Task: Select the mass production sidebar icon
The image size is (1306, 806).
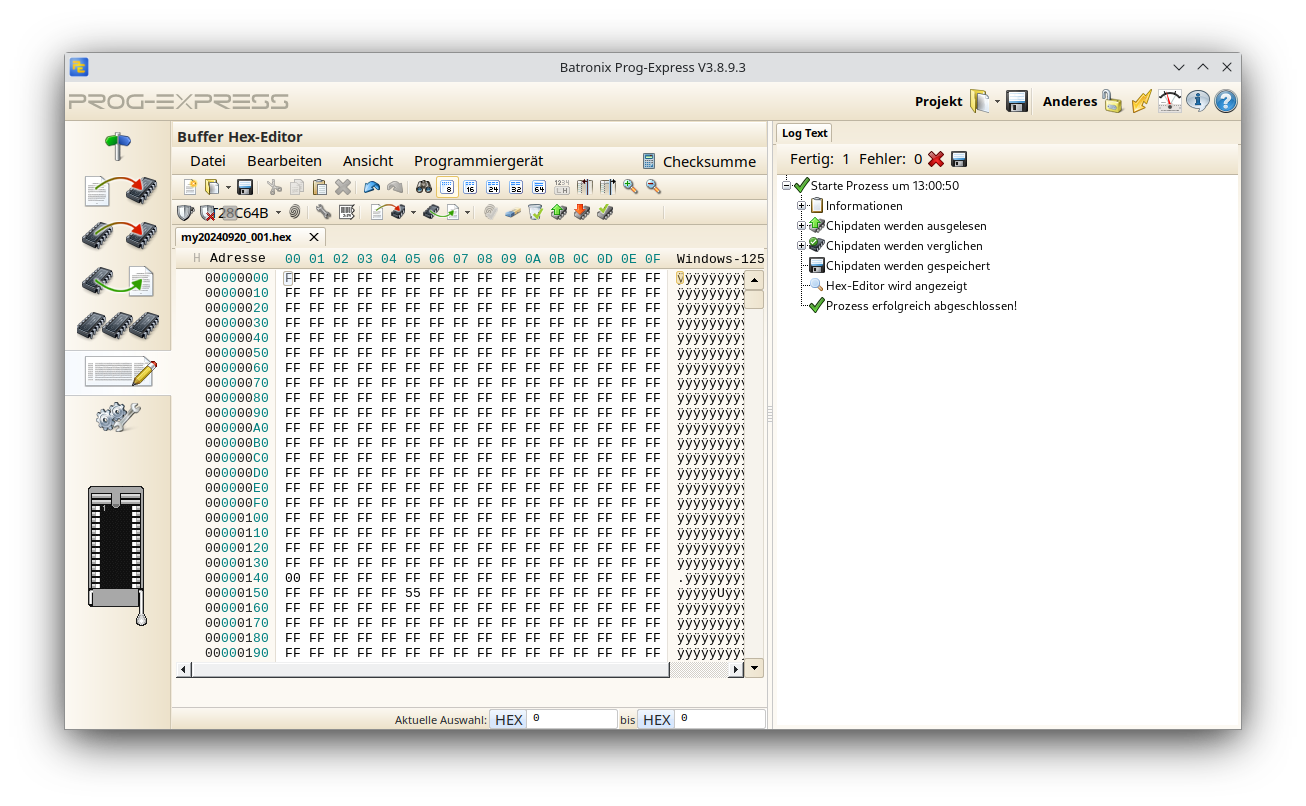Action: (118, 324)
